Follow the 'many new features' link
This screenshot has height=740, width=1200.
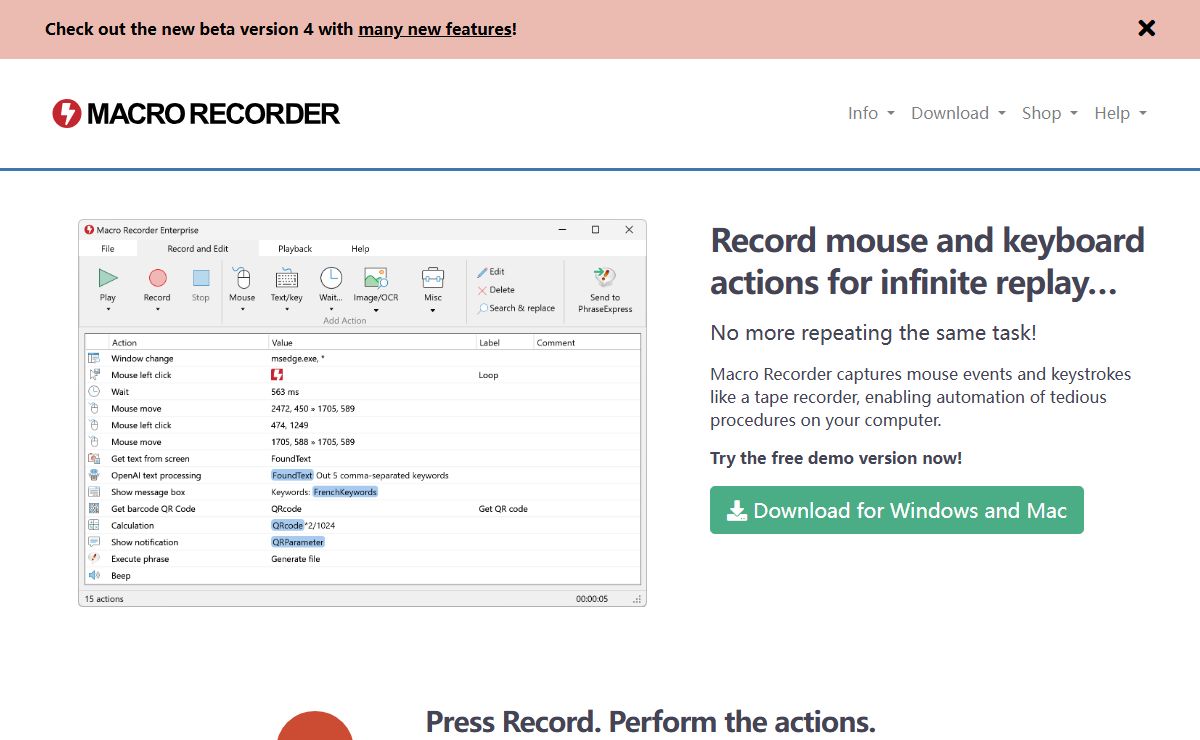tap(435, 29)
